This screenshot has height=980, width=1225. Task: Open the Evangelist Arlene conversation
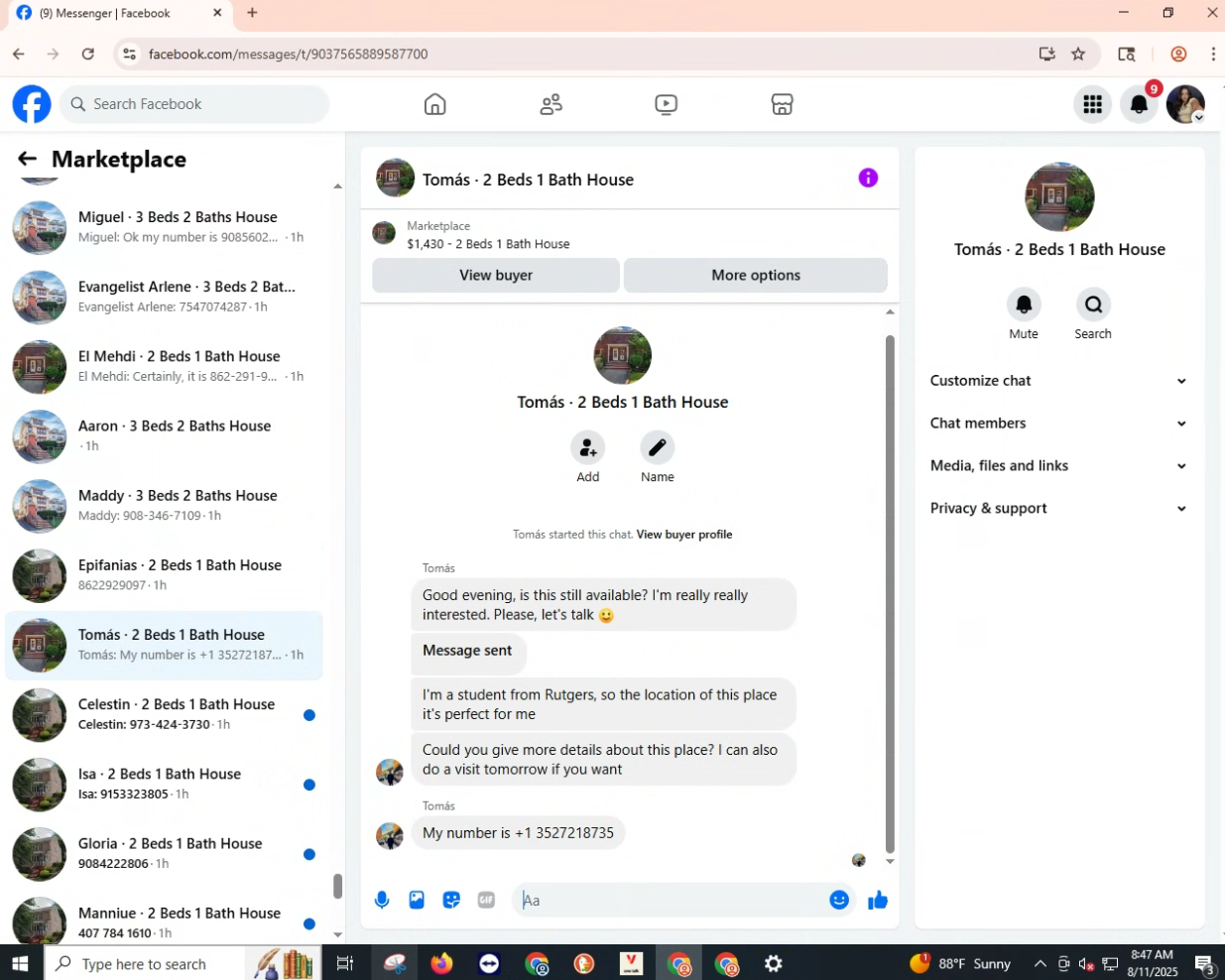(x=164, y=297)
